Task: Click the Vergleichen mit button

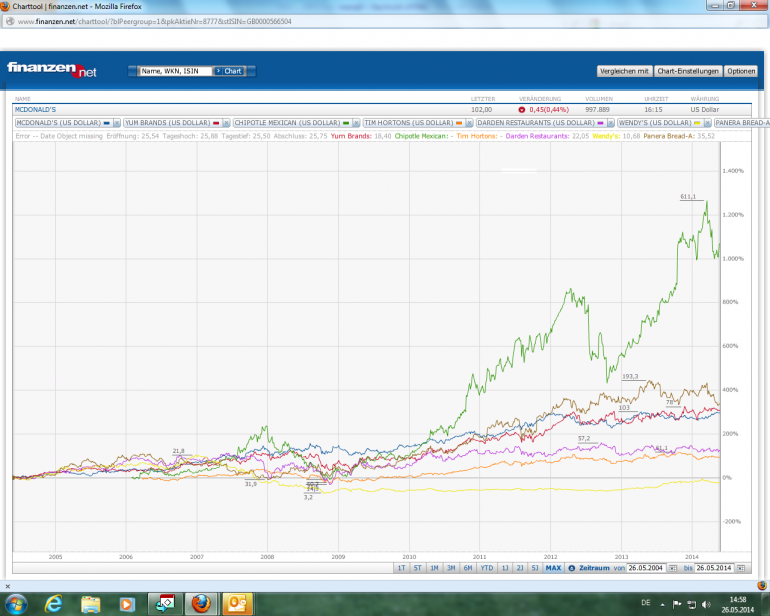Action: click(x=625, y=71)
